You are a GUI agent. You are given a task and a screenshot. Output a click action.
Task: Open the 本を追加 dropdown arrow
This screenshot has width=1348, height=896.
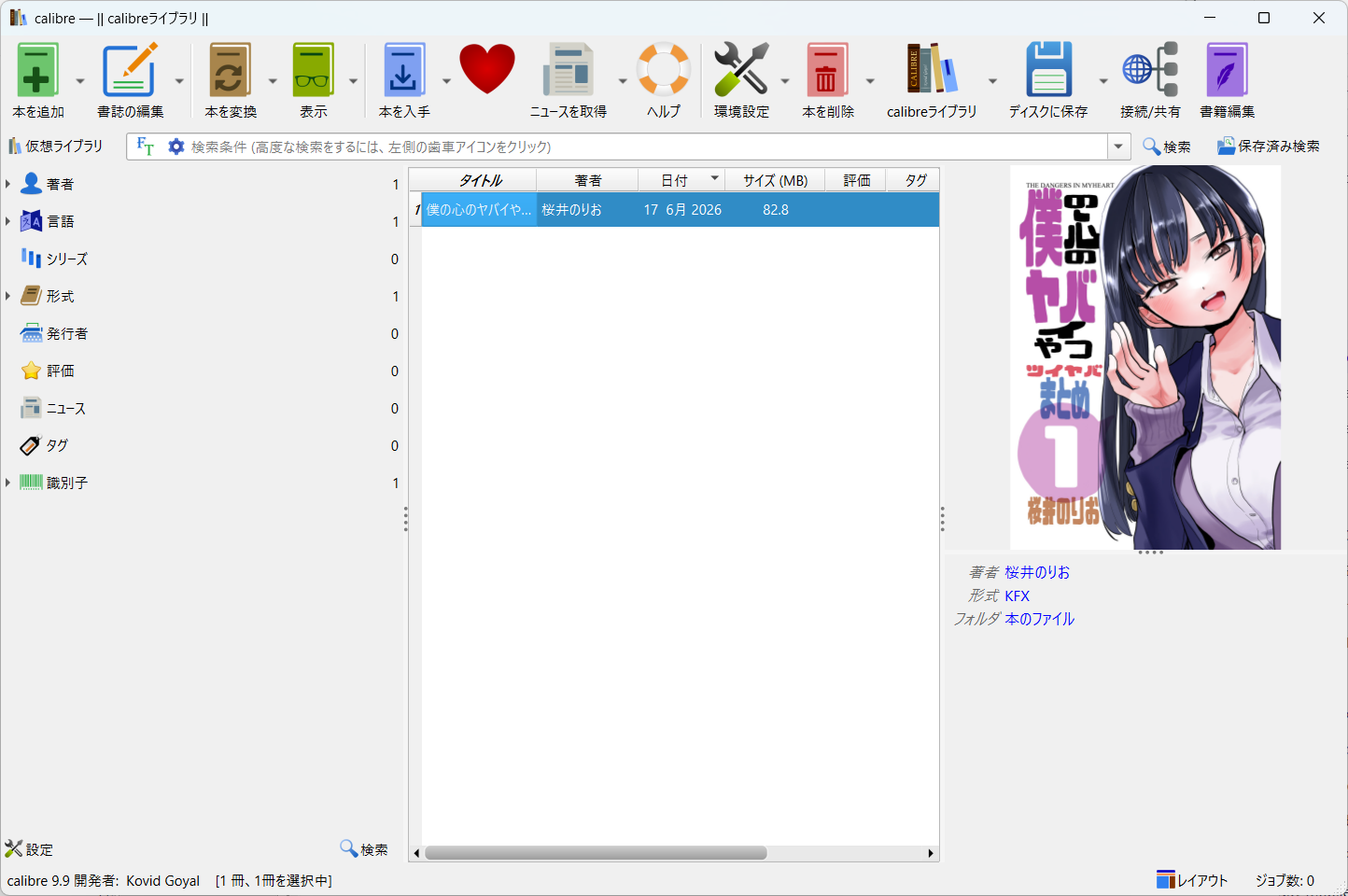(79, 81)
